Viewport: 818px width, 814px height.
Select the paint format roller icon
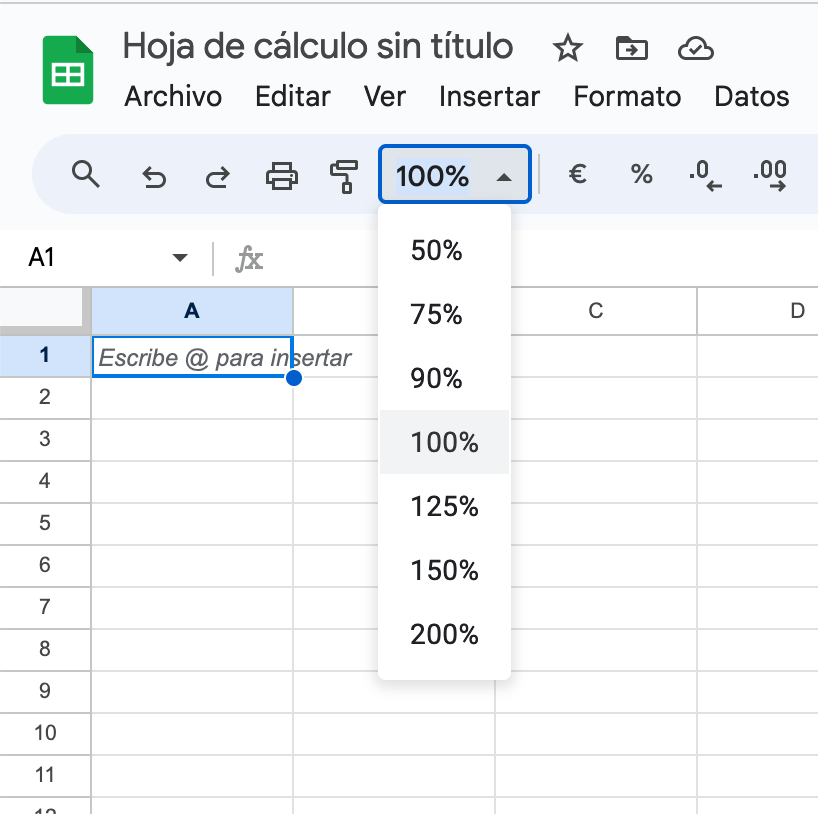click(343, 177)
